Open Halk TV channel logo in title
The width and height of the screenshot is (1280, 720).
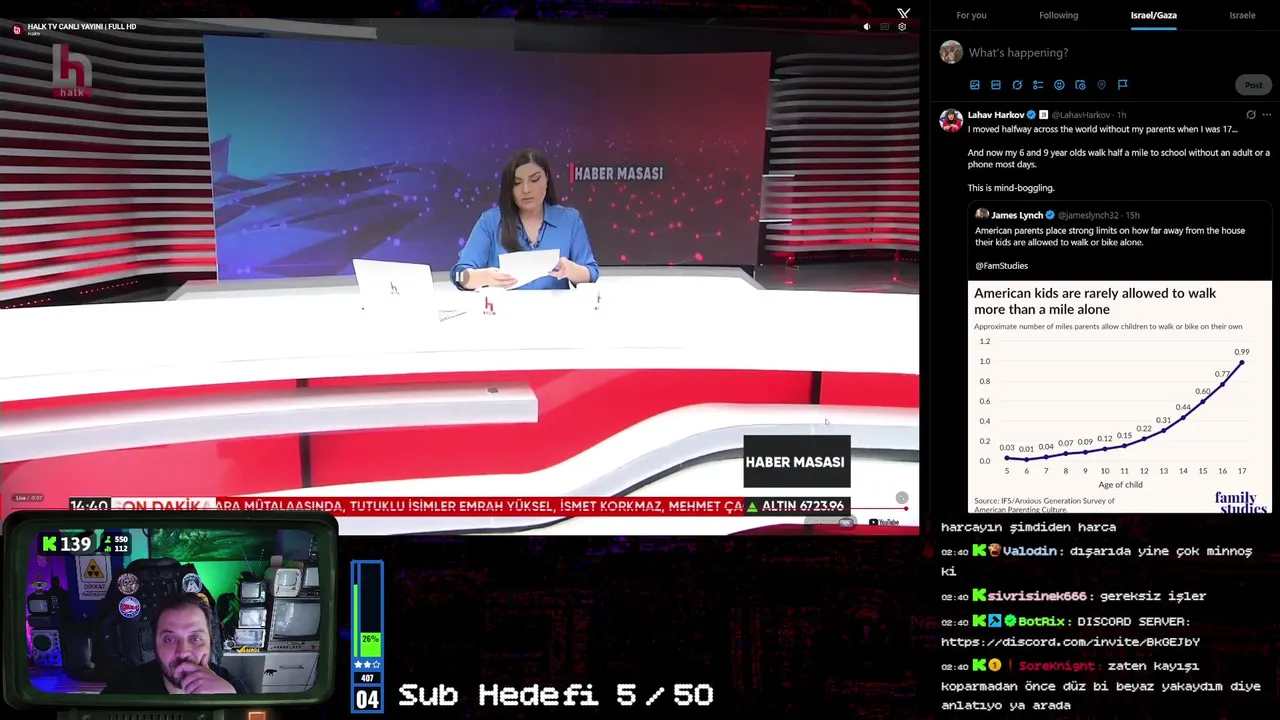[16, 30]
